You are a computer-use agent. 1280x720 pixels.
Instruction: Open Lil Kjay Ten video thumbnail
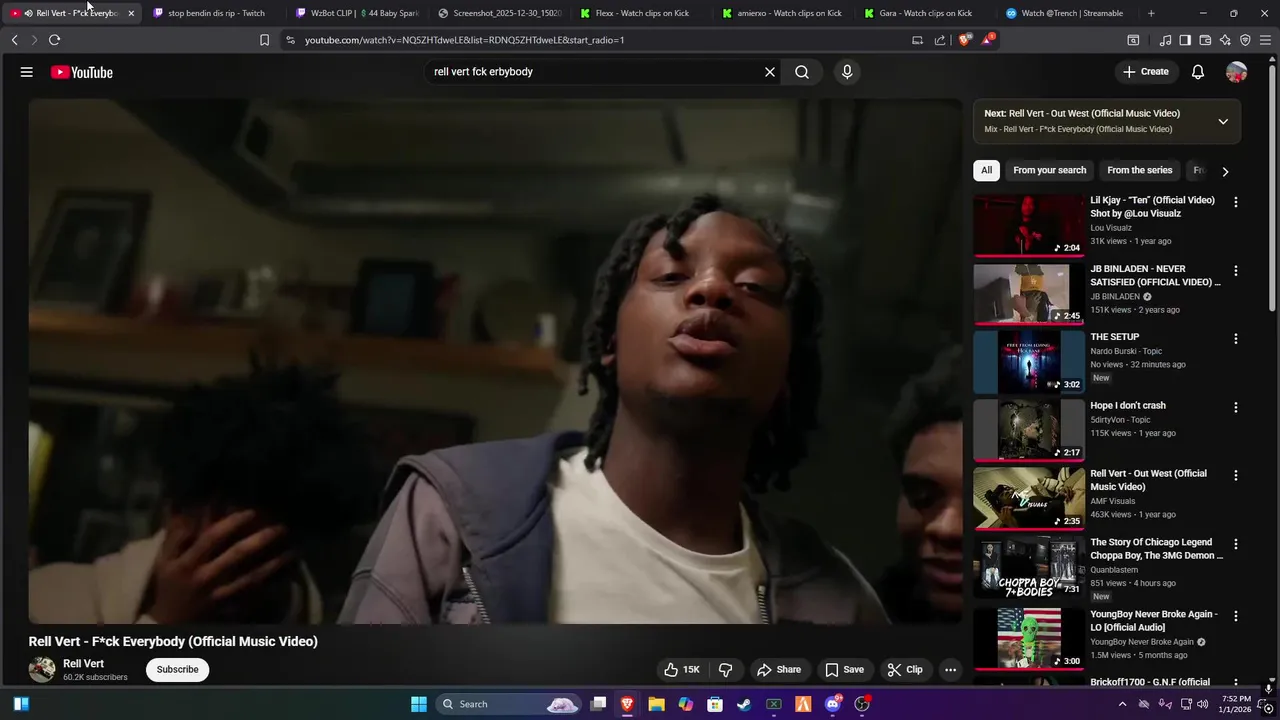[x=1029, y=225]
